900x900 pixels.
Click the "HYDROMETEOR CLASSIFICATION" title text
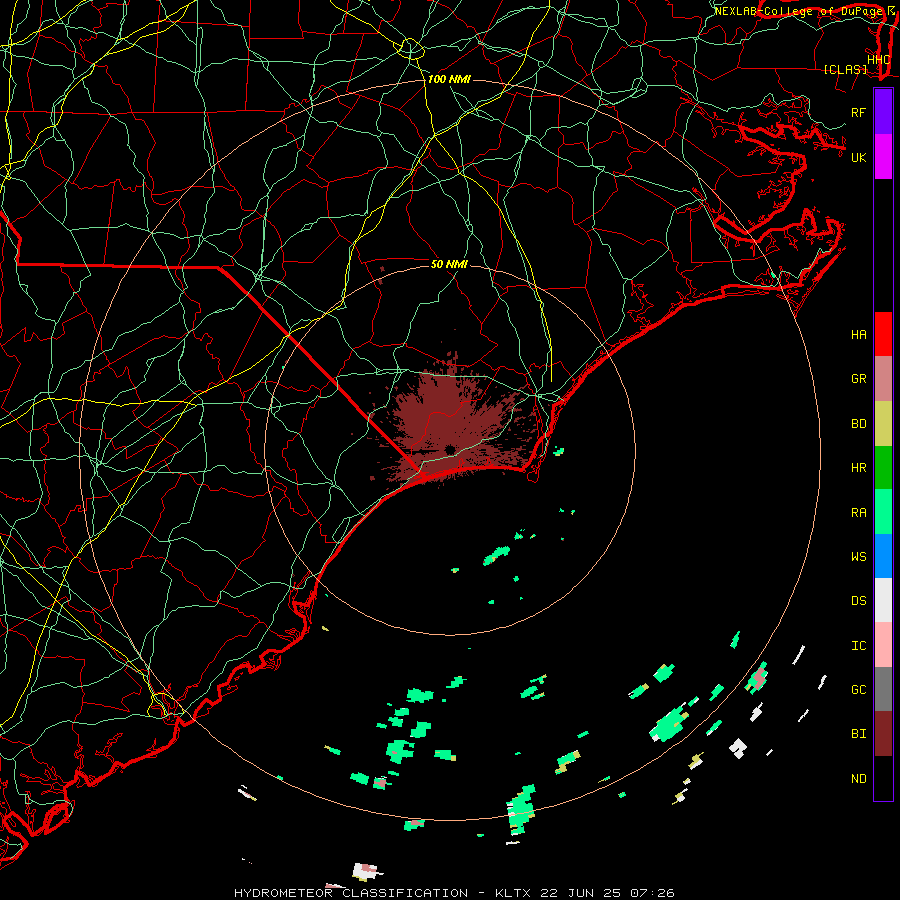[351, 893]
